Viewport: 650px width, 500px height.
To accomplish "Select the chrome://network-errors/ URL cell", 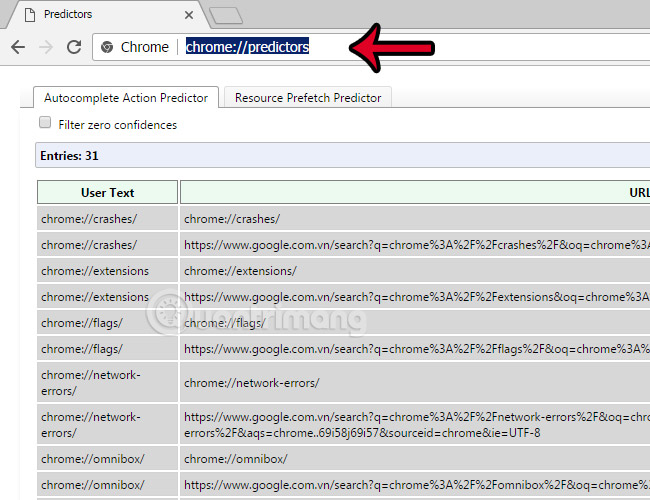I will tap(415, 383).
